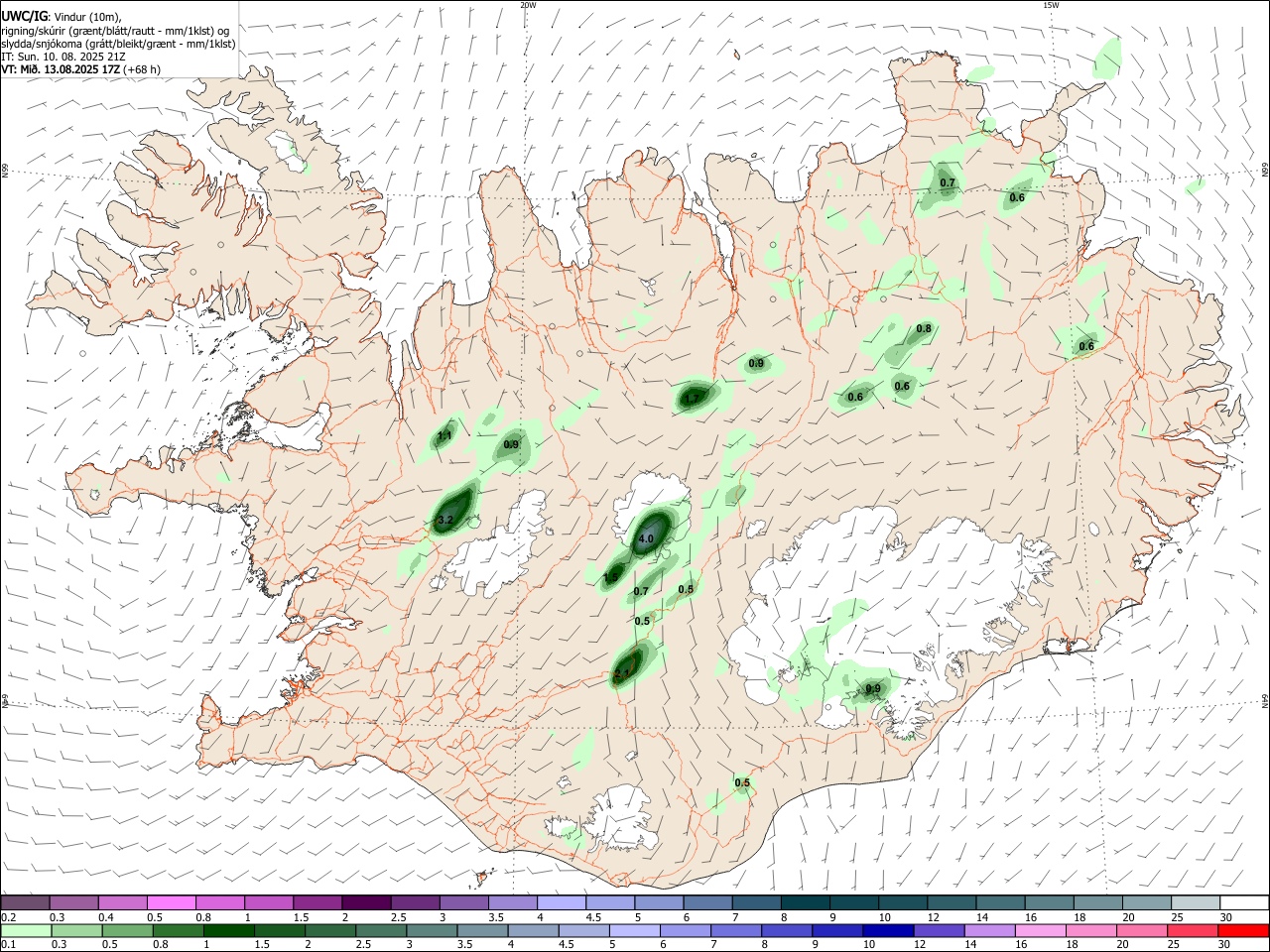Click the 'slydda/snjókoma' legend description line
The image size is (1270, 952).
click(118, 44)
